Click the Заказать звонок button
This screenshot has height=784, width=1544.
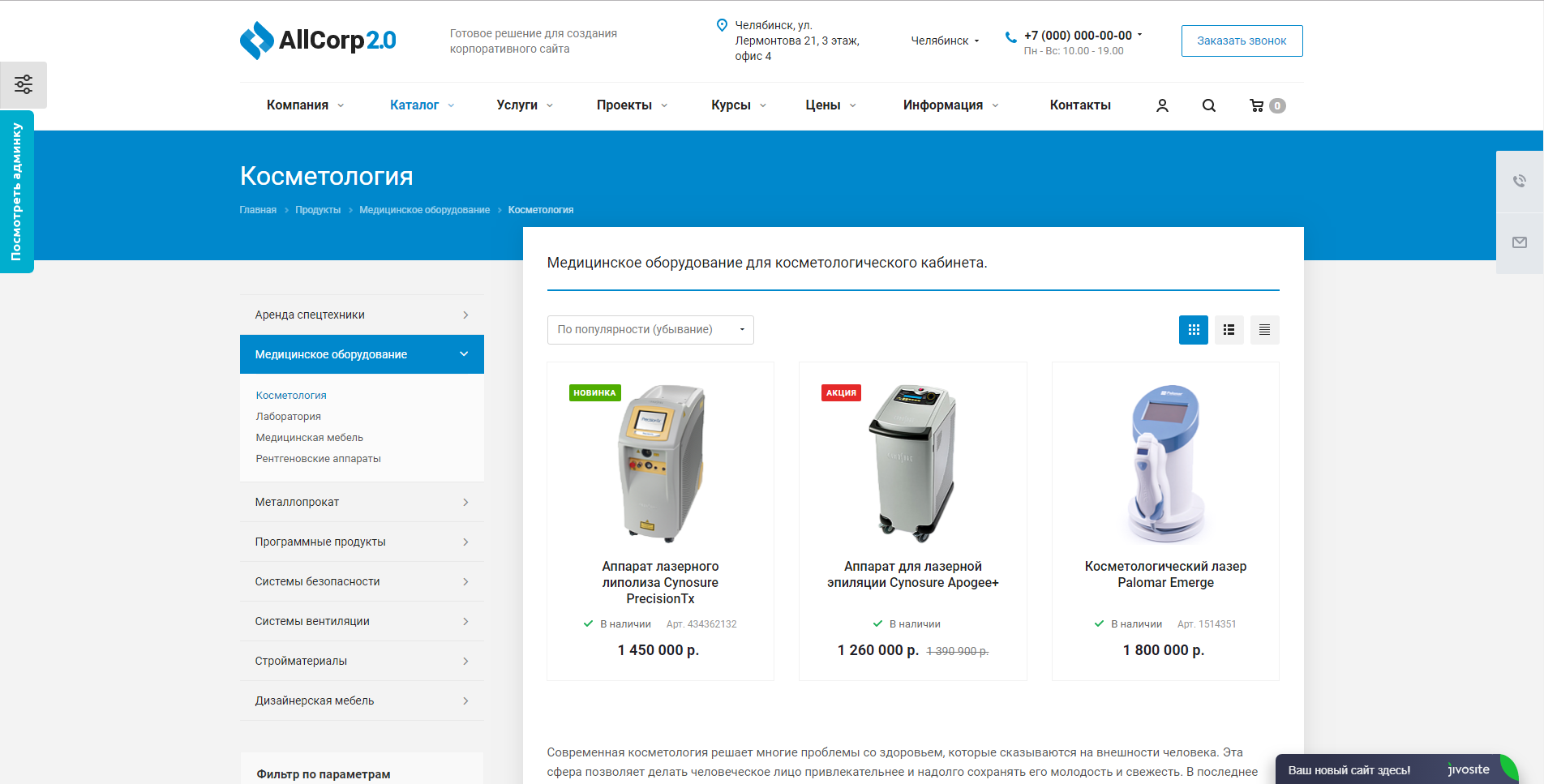1242,41
